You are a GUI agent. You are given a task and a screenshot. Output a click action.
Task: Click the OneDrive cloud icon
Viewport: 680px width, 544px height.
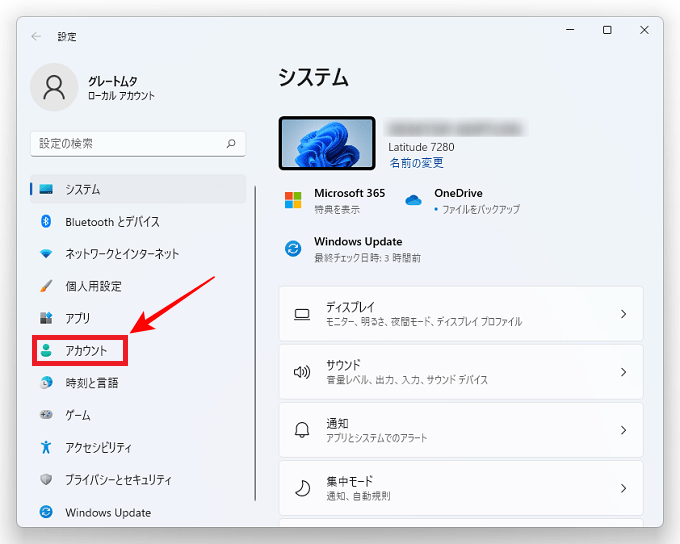[x=413, y=200]
